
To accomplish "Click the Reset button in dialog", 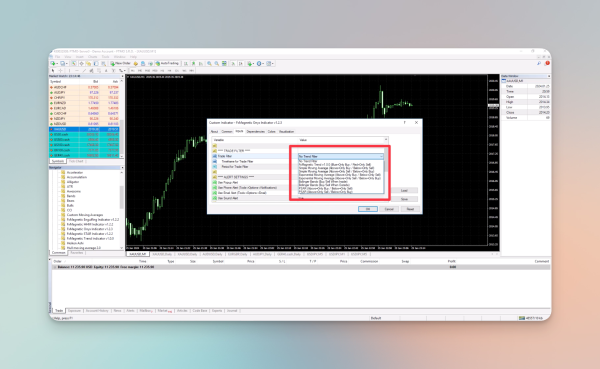I will click(410, 209).
